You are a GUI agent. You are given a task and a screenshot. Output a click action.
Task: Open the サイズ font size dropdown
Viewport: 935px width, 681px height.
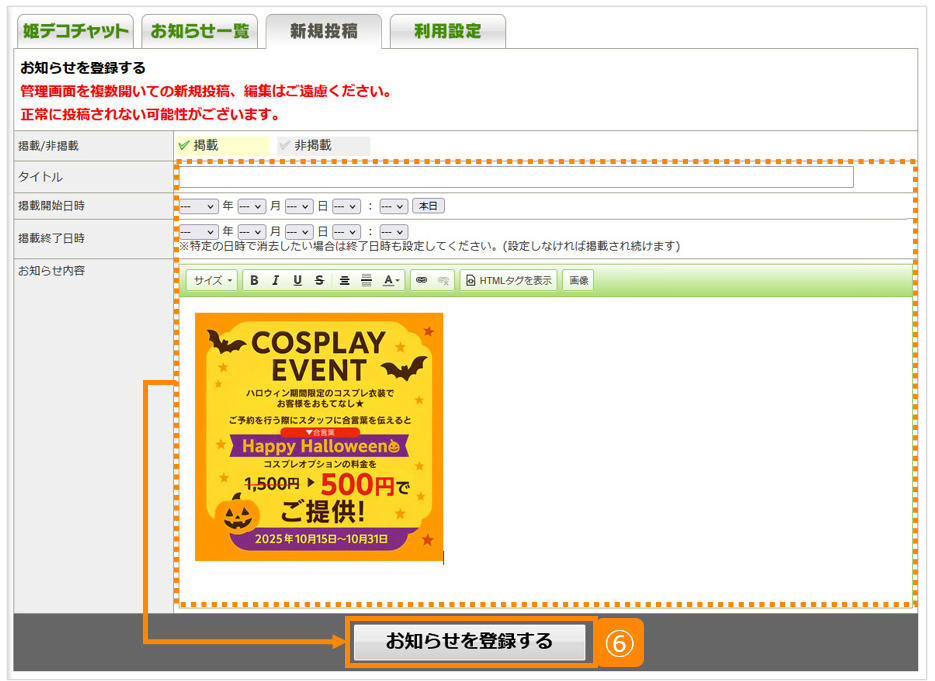point(212,281)
